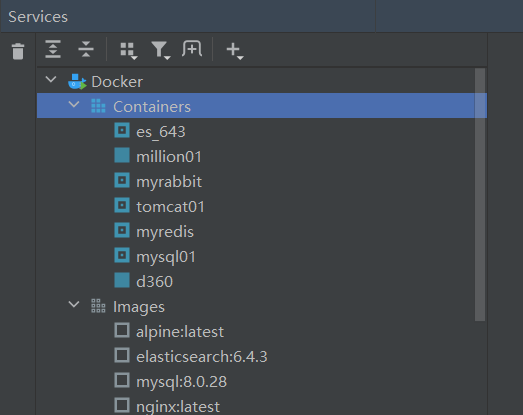Screen dimensions: 523x415
Task: Select the elasticsearch:6.4.3 image
Action: [x=202, y=357]
